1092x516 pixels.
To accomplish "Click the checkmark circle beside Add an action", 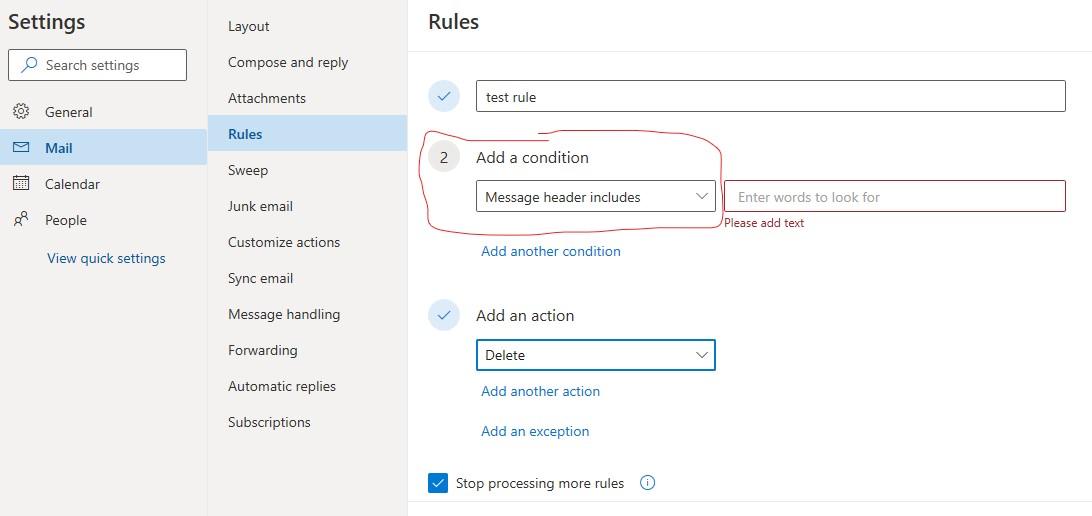I will pos(444,315).
